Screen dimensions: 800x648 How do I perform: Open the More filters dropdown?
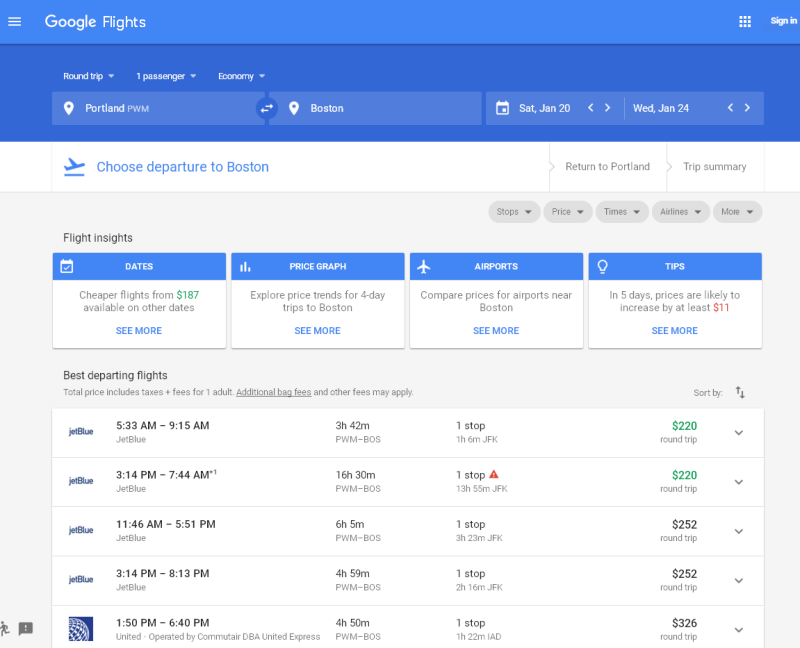pos(737,212)
